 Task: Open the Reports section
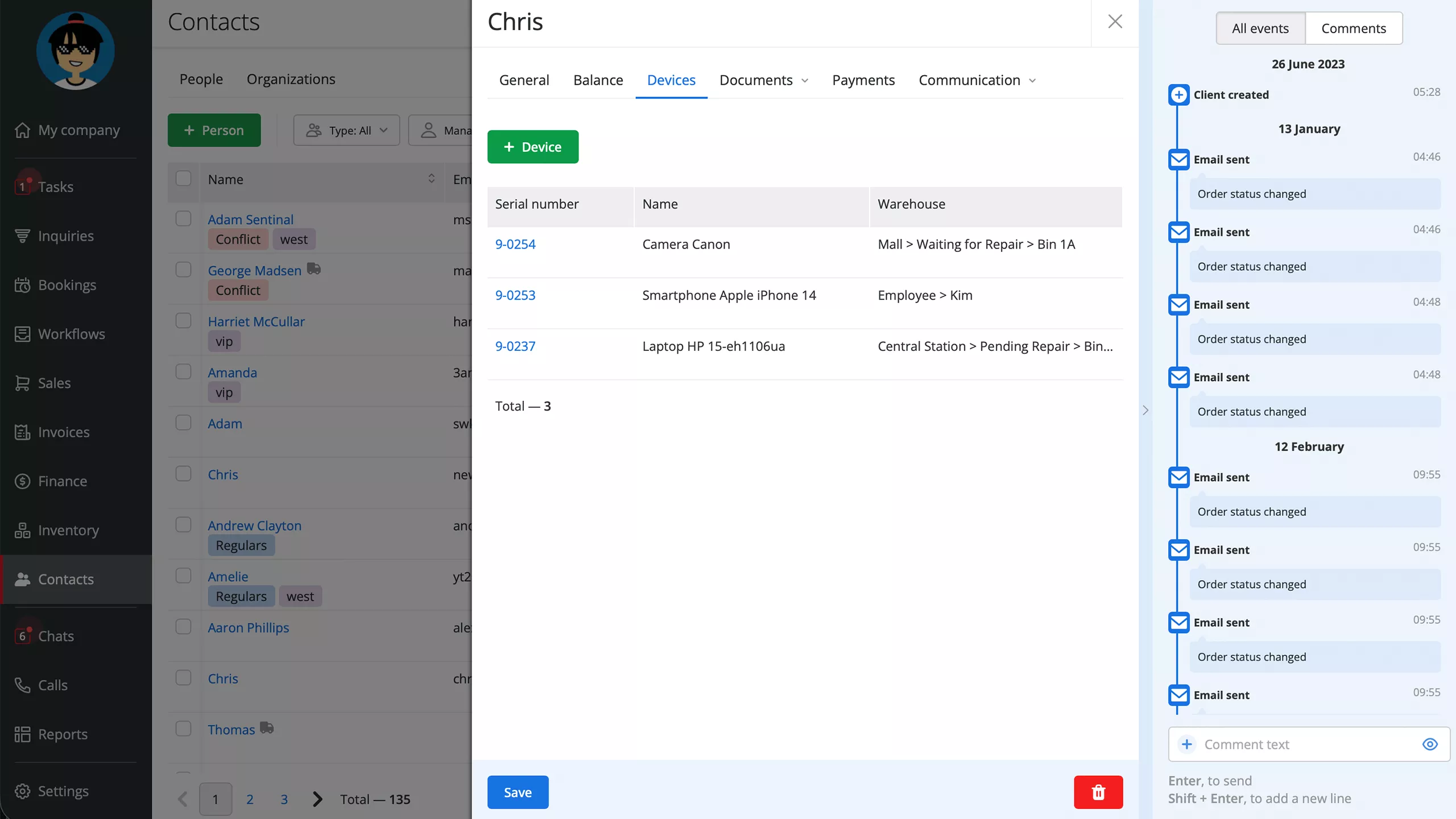point(63,734)
